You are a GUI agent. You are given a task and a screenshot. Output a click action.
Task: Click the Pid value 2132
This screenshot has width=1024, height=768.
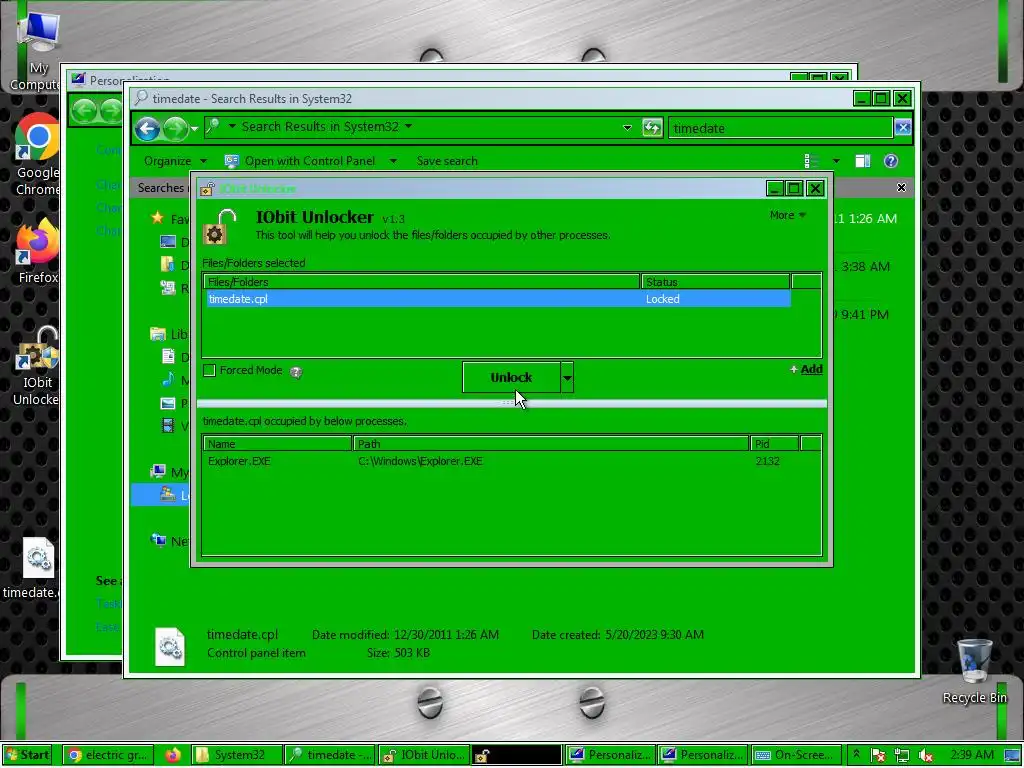point(767,461)
